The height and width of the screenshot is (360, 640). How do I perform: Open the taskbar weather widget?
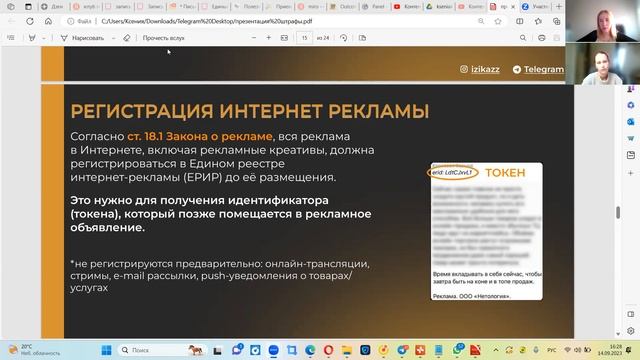34,350
